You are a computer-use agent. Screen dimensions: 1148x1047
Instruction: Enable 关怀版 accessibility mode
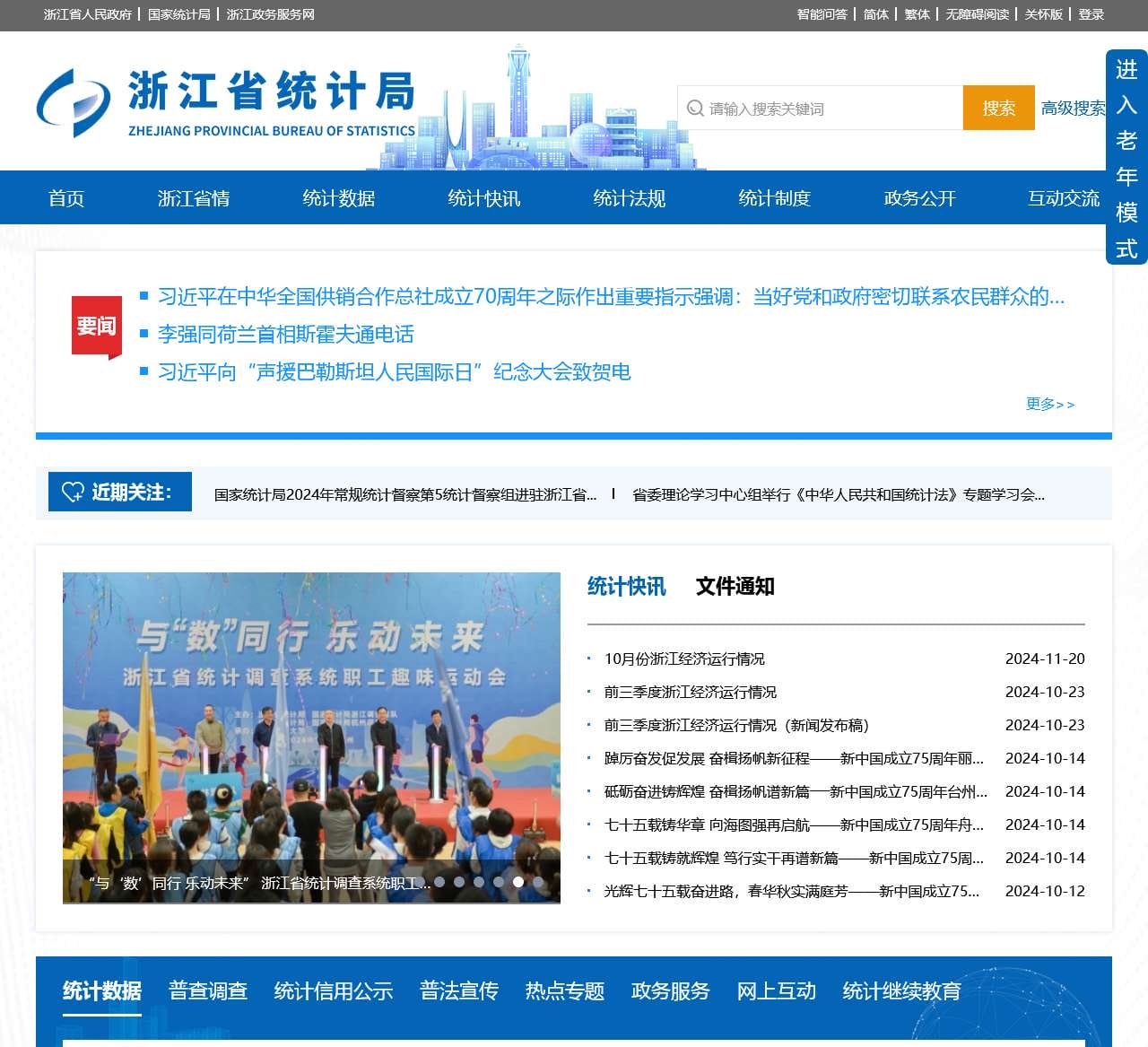point(1042,14)
